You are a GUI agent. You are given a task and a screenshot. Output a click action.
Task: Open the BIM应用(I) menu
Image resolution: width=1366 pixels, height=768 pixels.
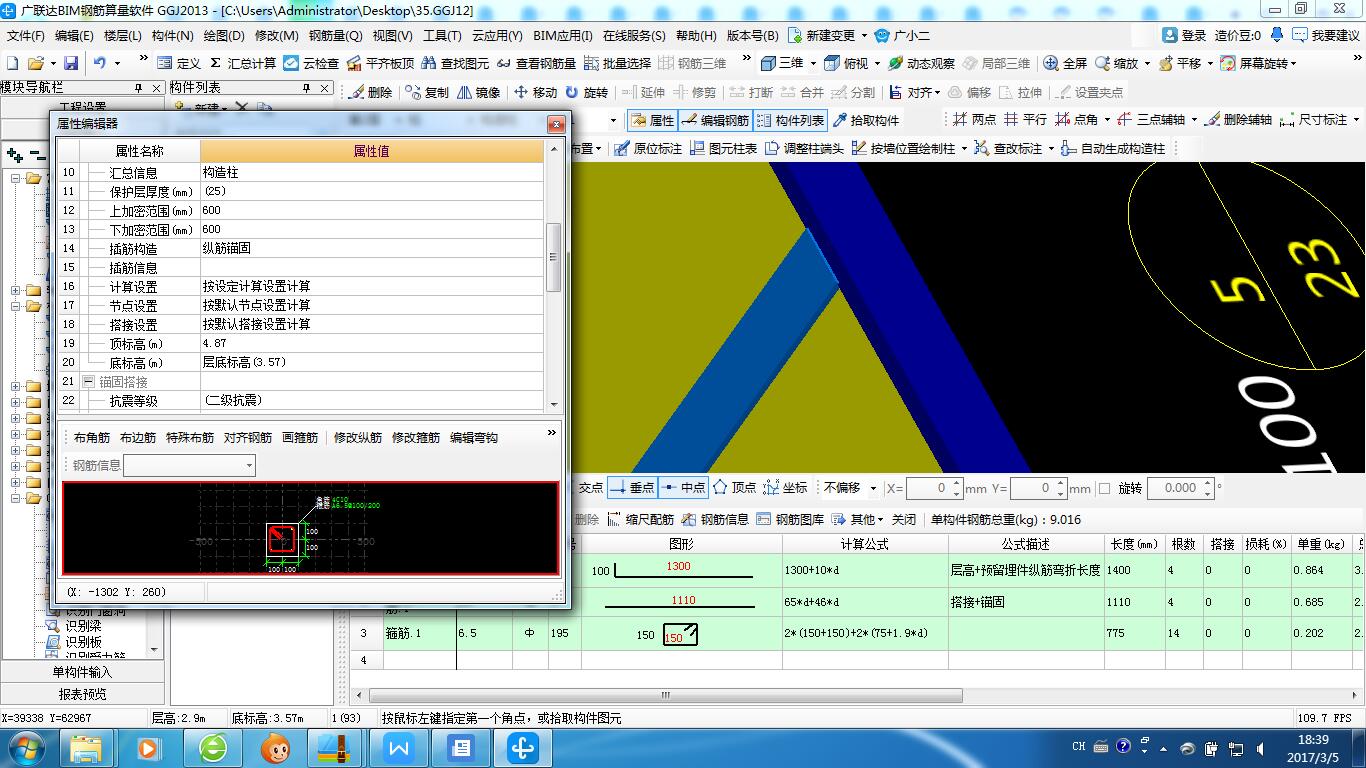tap(563, 35)
